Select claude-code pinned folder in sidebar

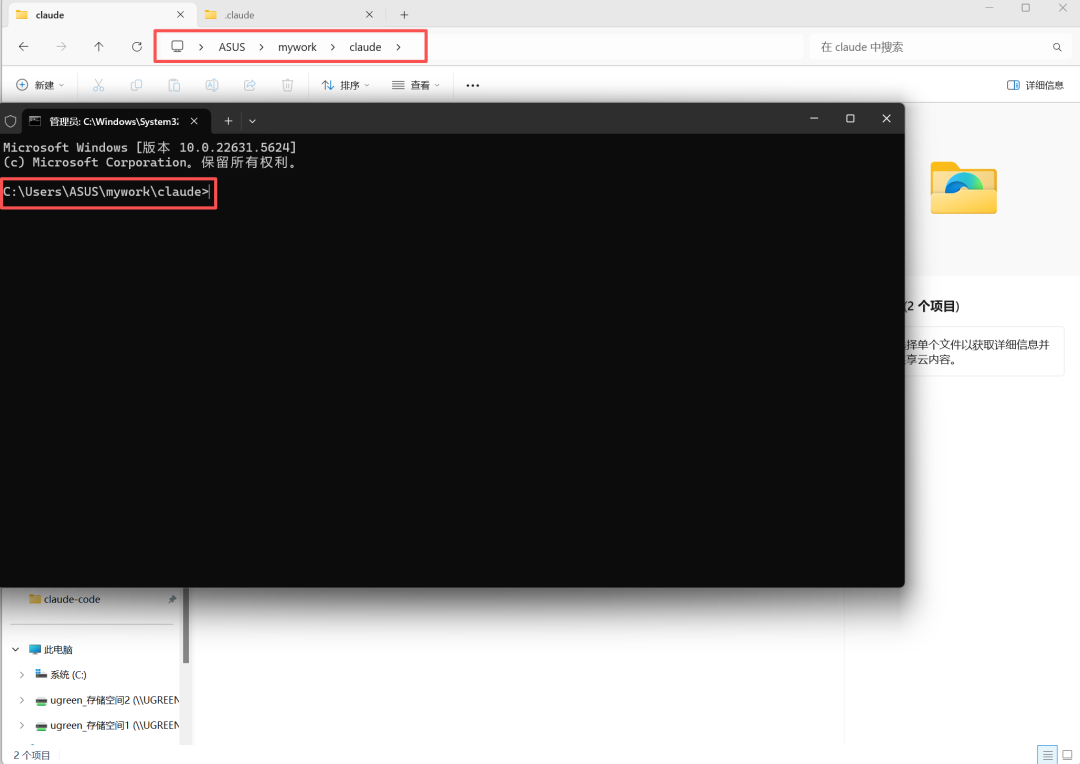pyautogui.click(x=72, y=599)
